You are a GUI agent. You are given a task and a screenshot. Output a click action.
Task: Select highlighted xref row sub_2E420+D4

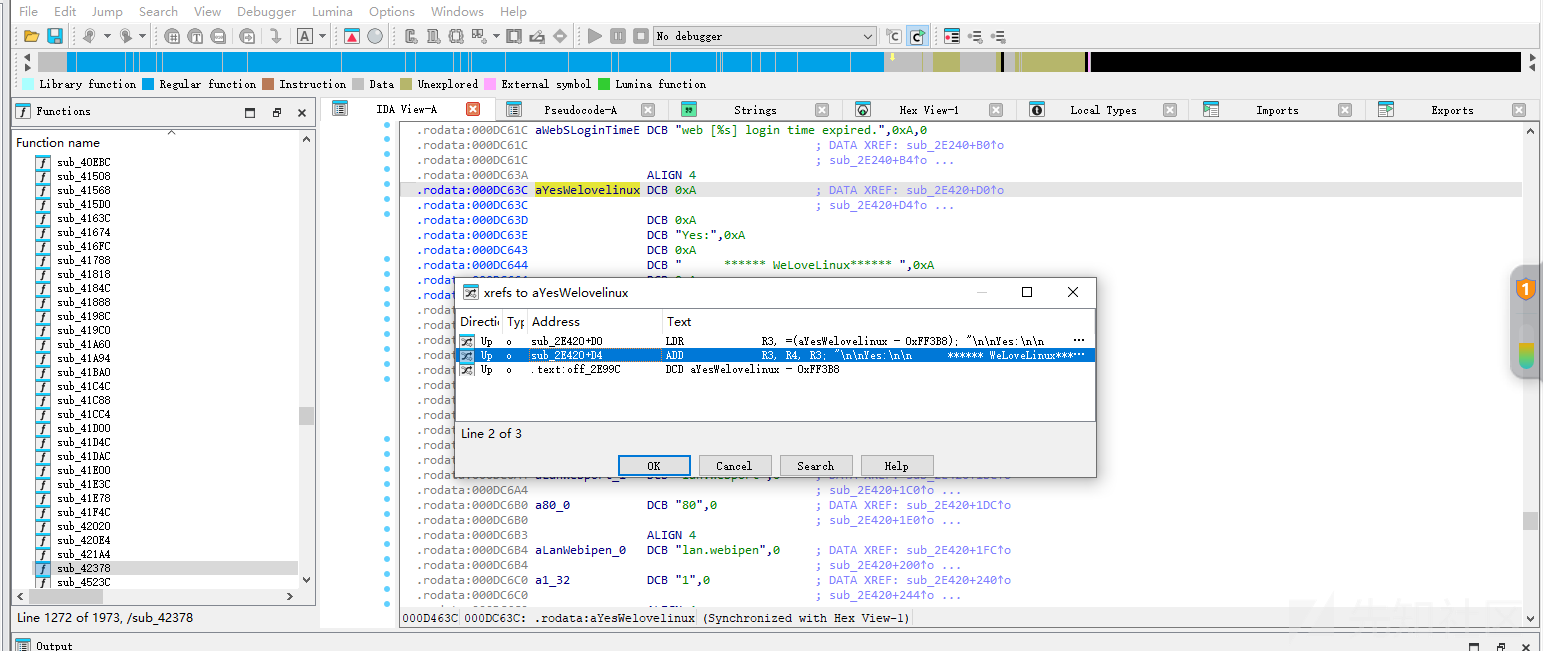click(775, 355)
